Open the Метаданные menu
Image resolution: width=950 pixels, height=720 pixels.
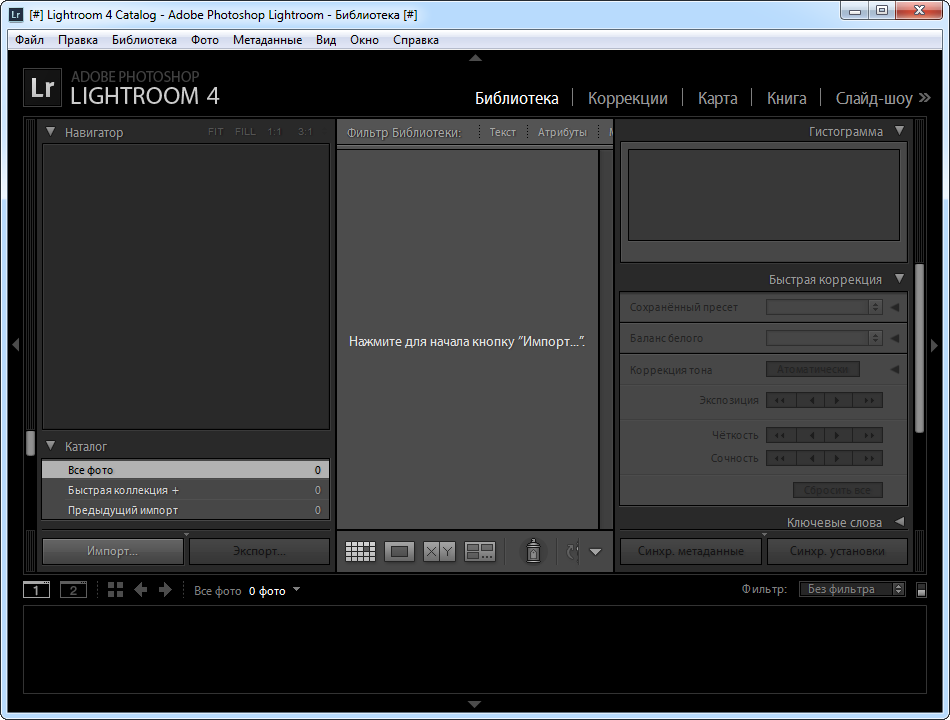[267, 40]
